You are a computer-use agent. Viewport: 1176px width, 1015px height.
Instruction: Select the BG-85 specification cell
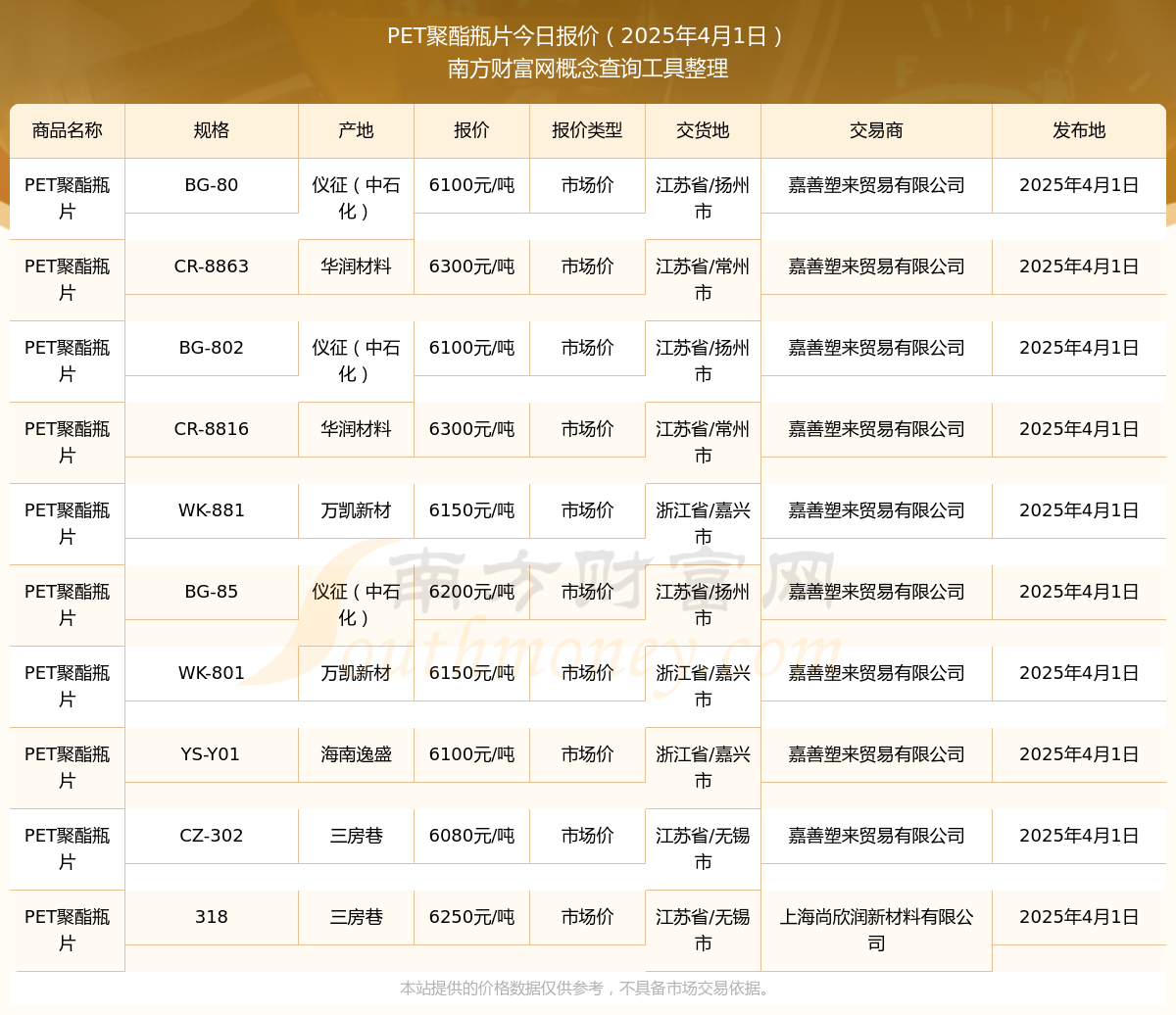(212, 592)
